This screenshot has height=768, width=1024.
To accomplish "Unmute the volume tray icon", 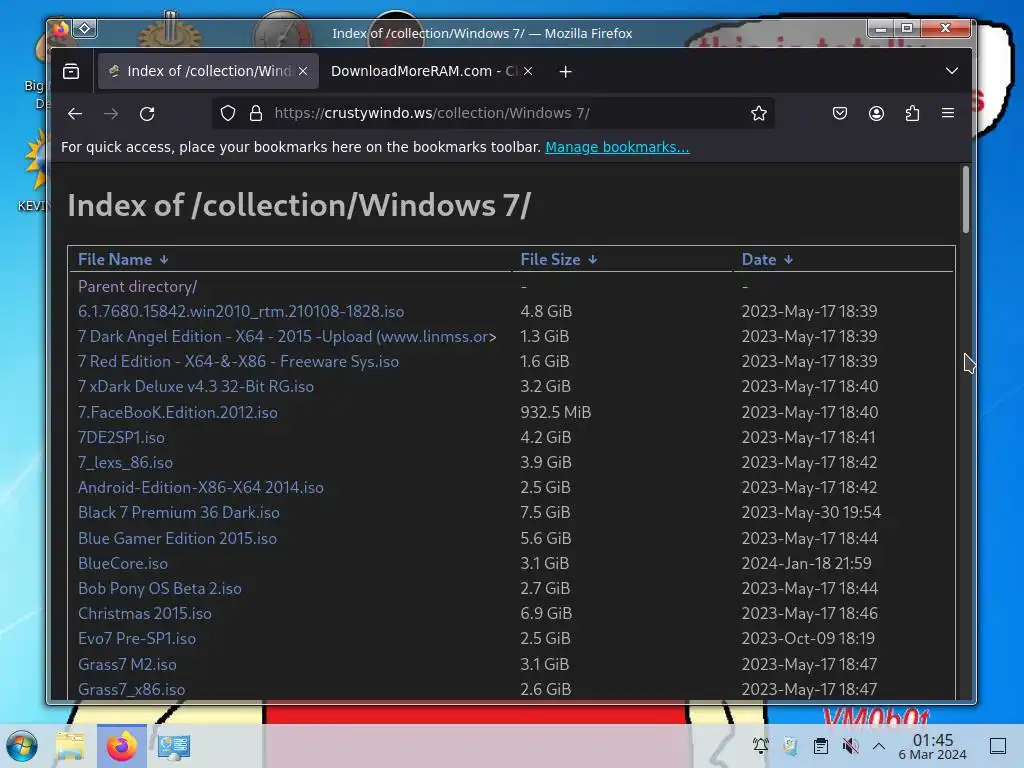I will [x=850, y=746].
